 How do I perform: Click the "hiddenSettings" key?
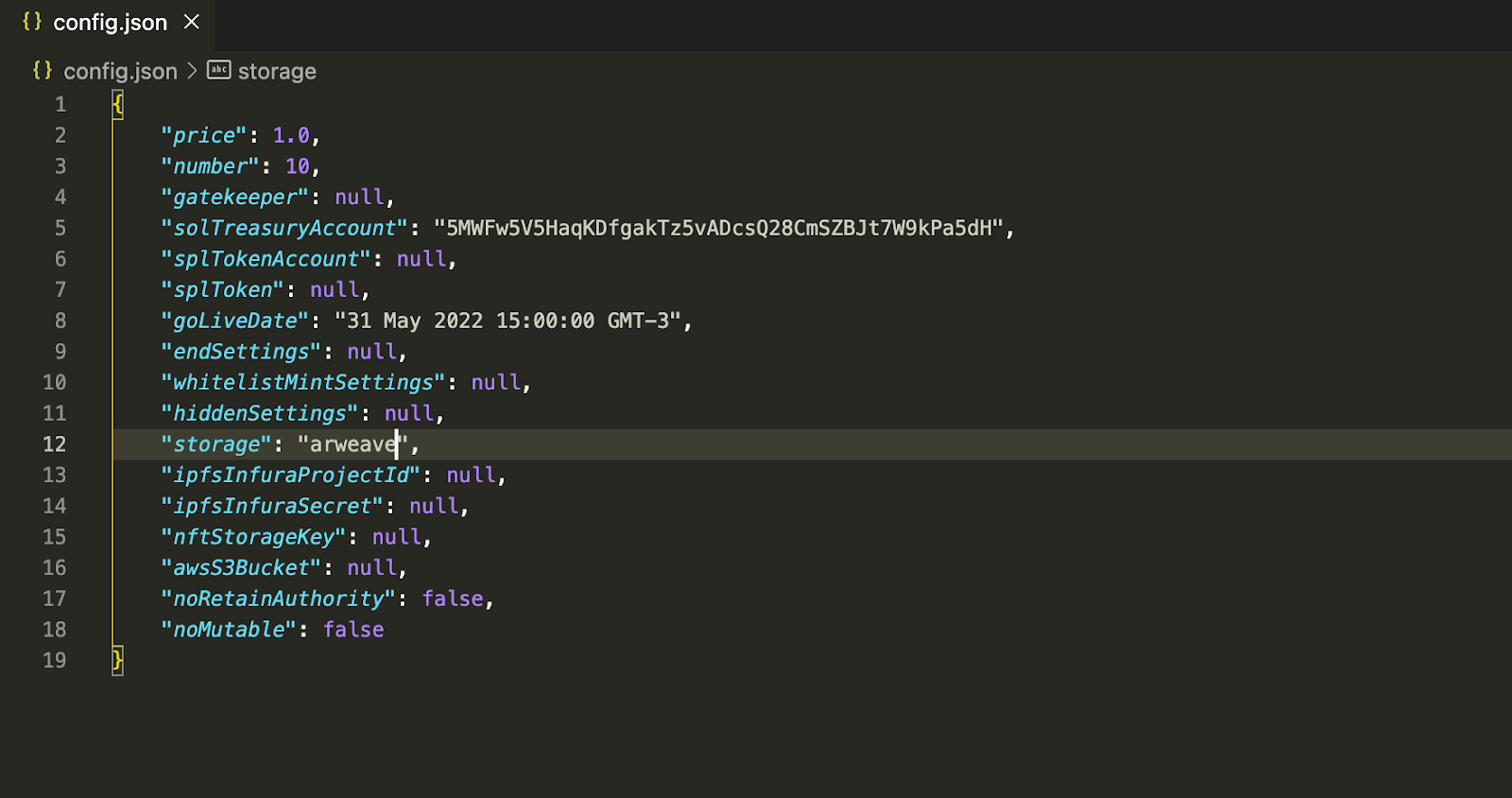[x=260, y=414]
